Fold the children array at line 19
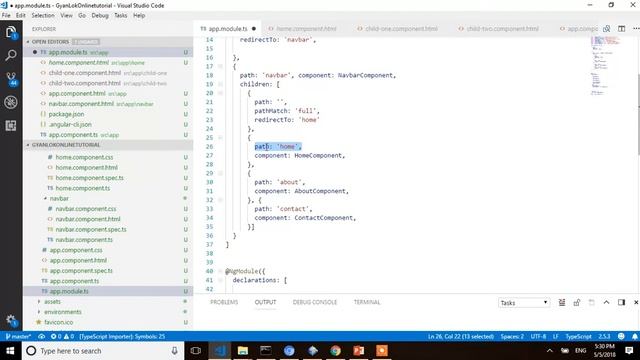 tap(220, 84)
